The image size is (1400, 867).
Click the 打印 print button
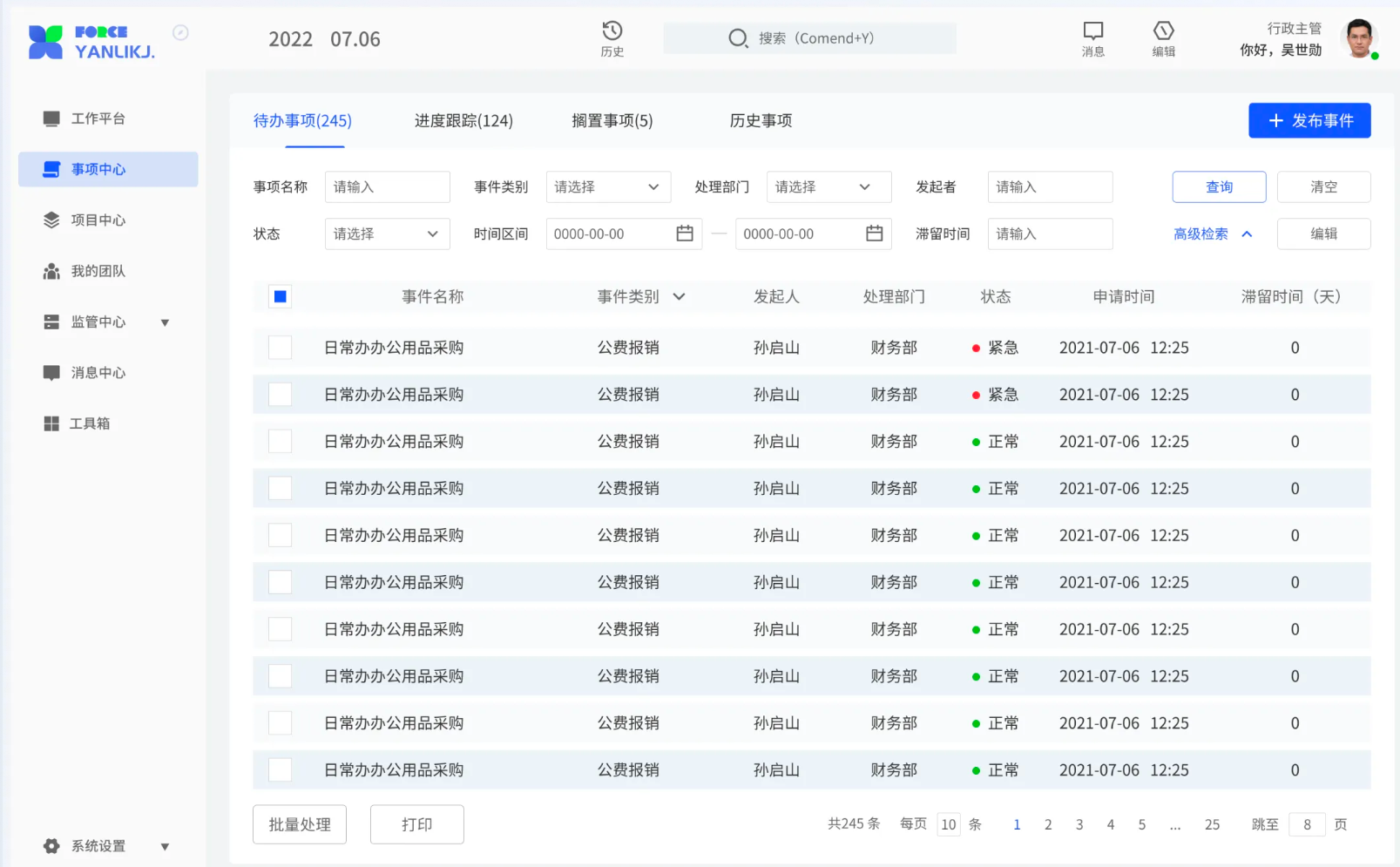coord(416,824)
